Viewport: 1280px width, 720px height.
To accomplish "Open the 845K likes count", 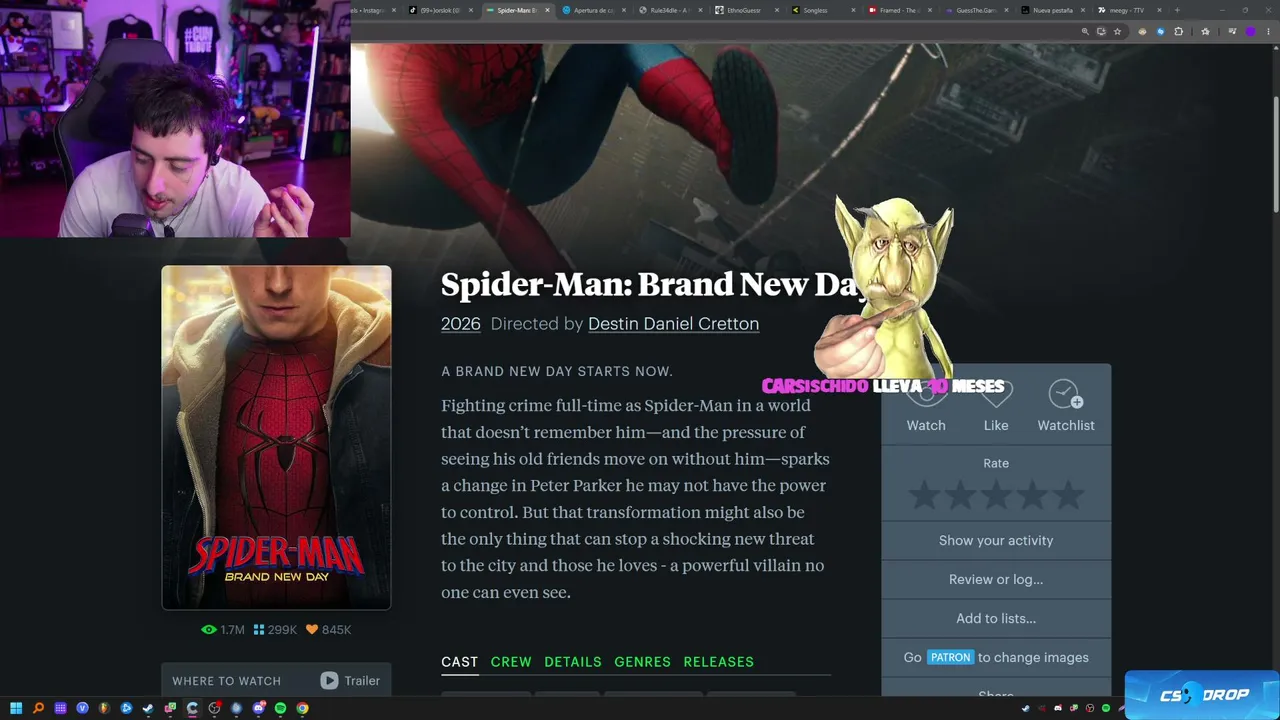I will click(328, 630).
